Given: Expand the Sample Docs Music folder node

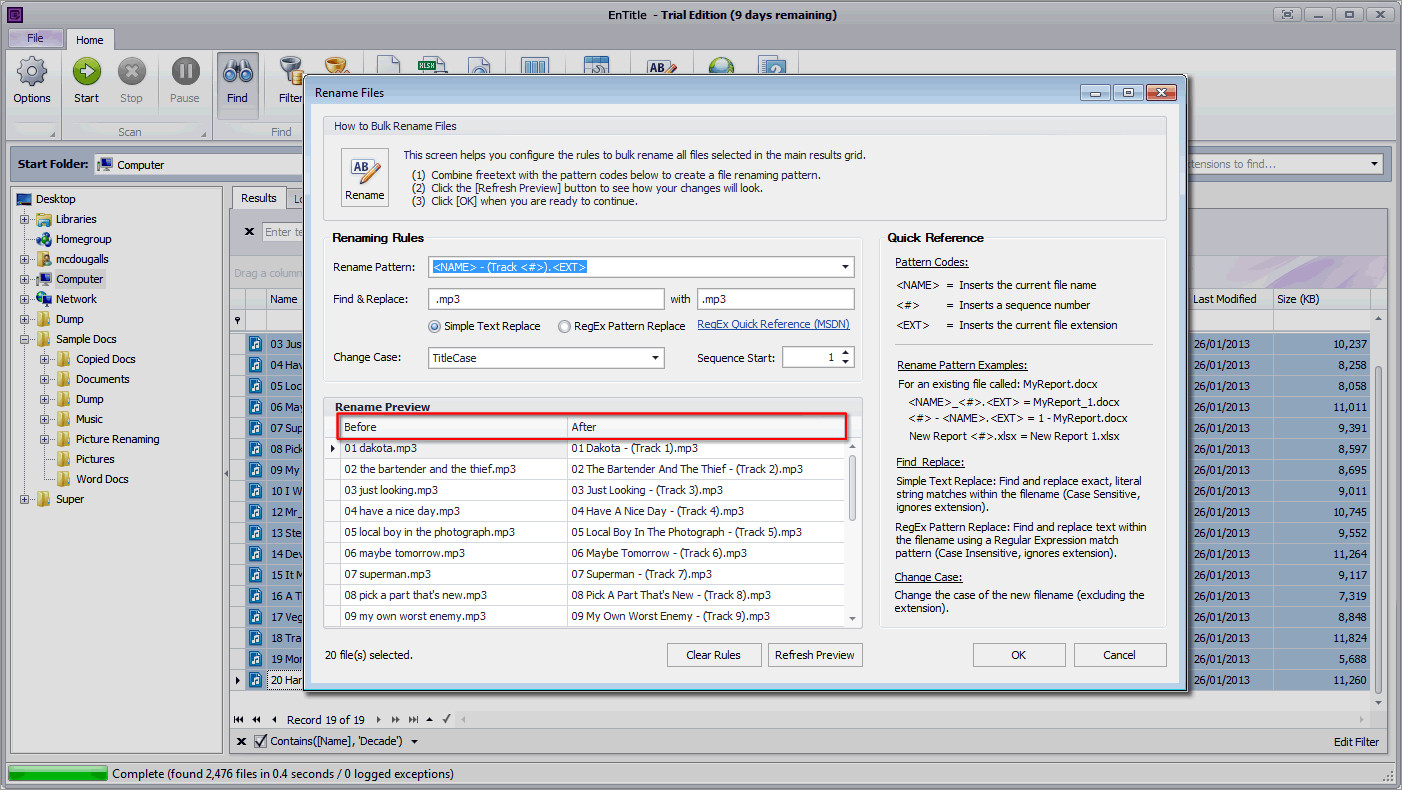Looking at the screenshot, I should (x=45, y=419).
